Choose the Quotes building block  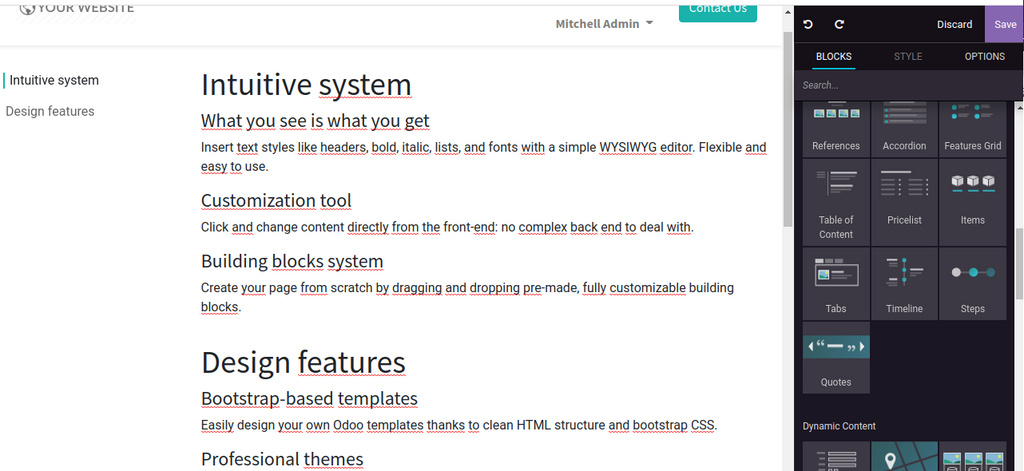[x=836, y=358]
